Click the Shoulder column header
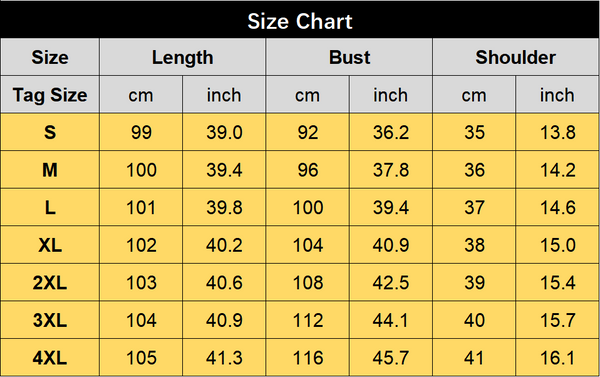600x377 pixels. point(516,57)
